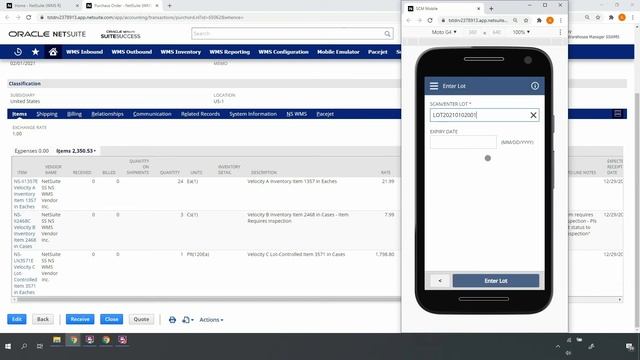Click the global search magnifier icon
The image size is (640, 360).
[387, 34]
